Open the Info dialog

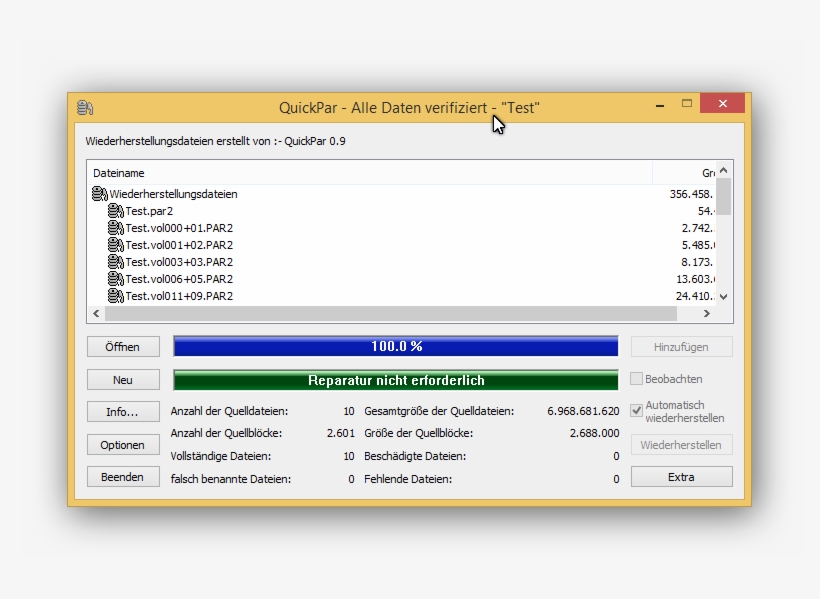tap(122, 411)
